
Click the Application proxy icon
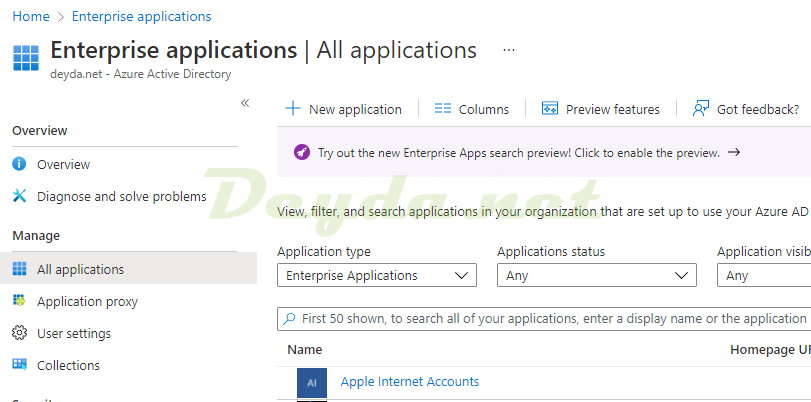(19, 301)
